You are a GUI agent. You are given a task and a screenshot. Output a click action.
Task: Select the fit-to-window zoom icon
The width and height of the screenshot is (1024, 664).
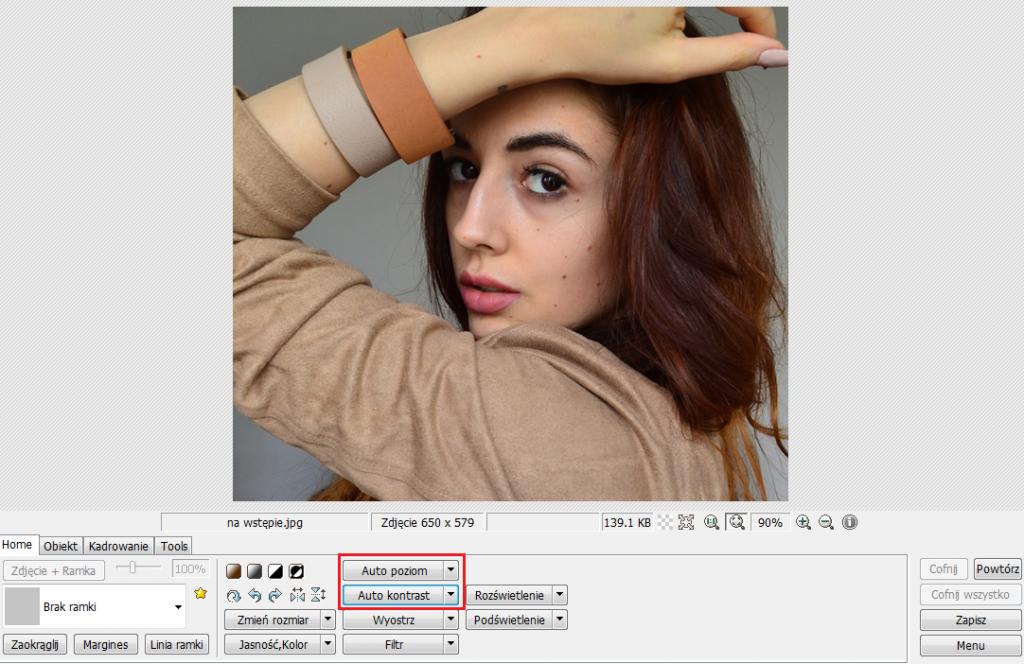(x=737, y=522)
